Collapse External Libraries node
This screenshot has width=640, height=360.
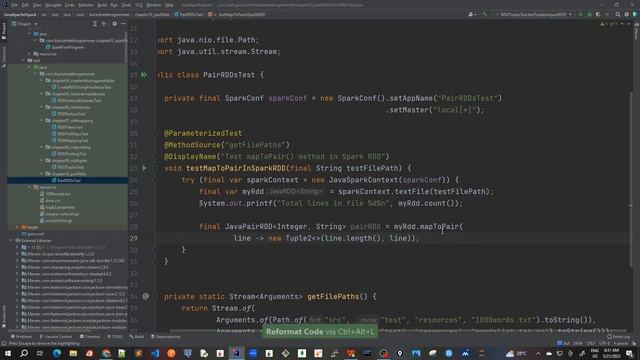point(11,240)
